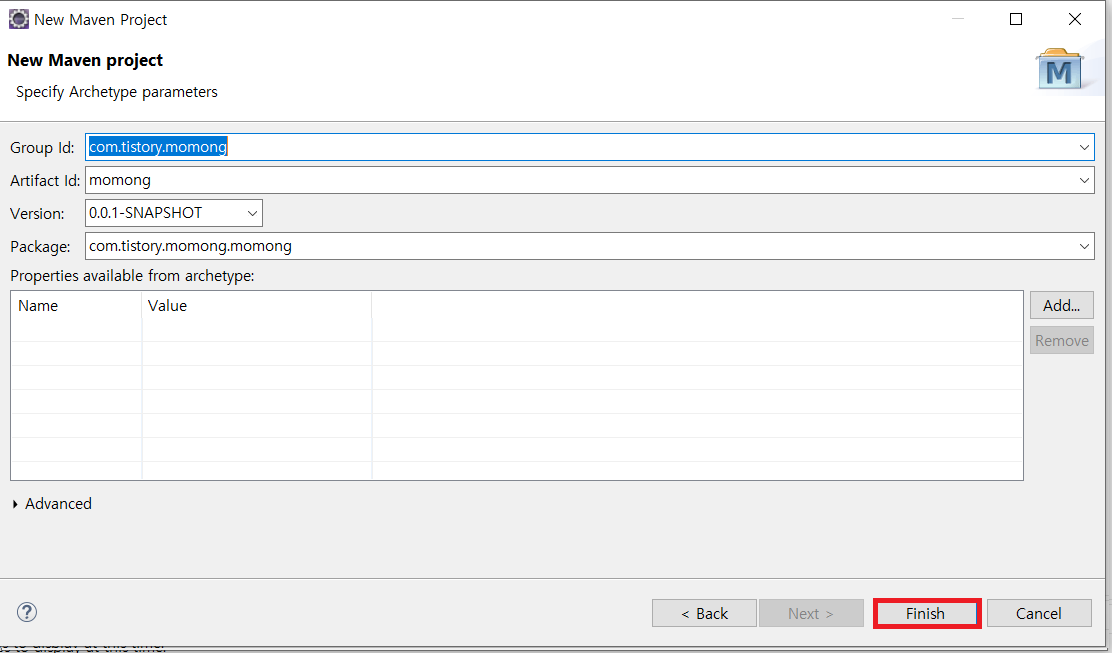This screenshot has width=1112, height=653.
Task: Open the Group Id dropdown arrow
Action: pyautogui.click(x=1084, y=147)
